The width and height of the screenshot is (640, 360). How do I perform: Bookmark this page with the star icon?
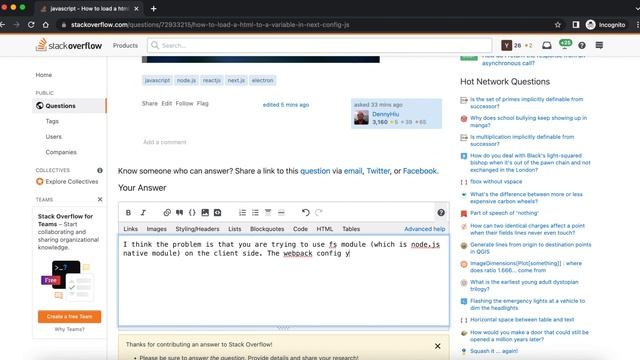click(x=558, y=25)
